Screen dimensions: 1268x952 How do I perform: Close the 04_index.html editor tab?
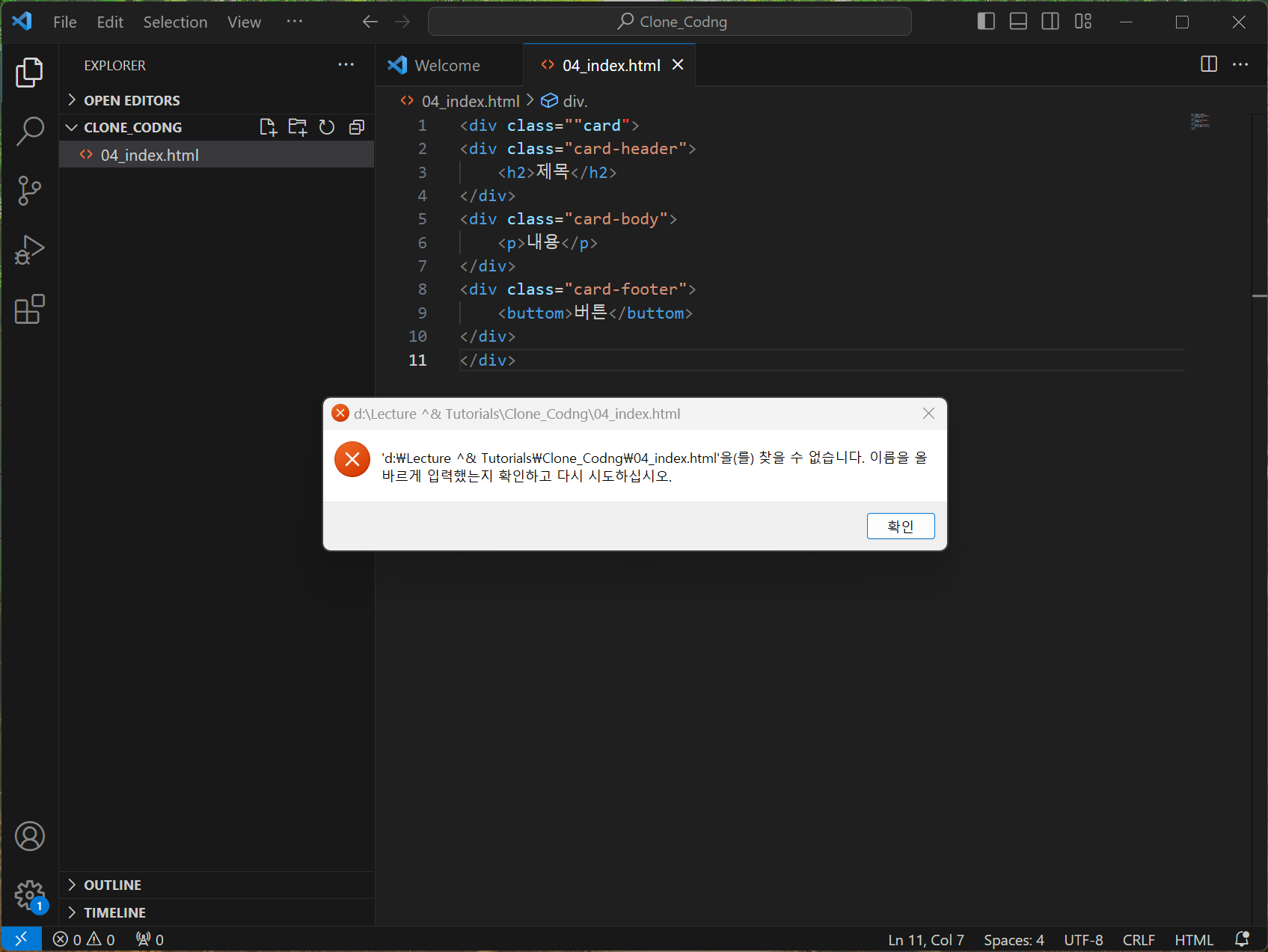[x=678, y=65]
